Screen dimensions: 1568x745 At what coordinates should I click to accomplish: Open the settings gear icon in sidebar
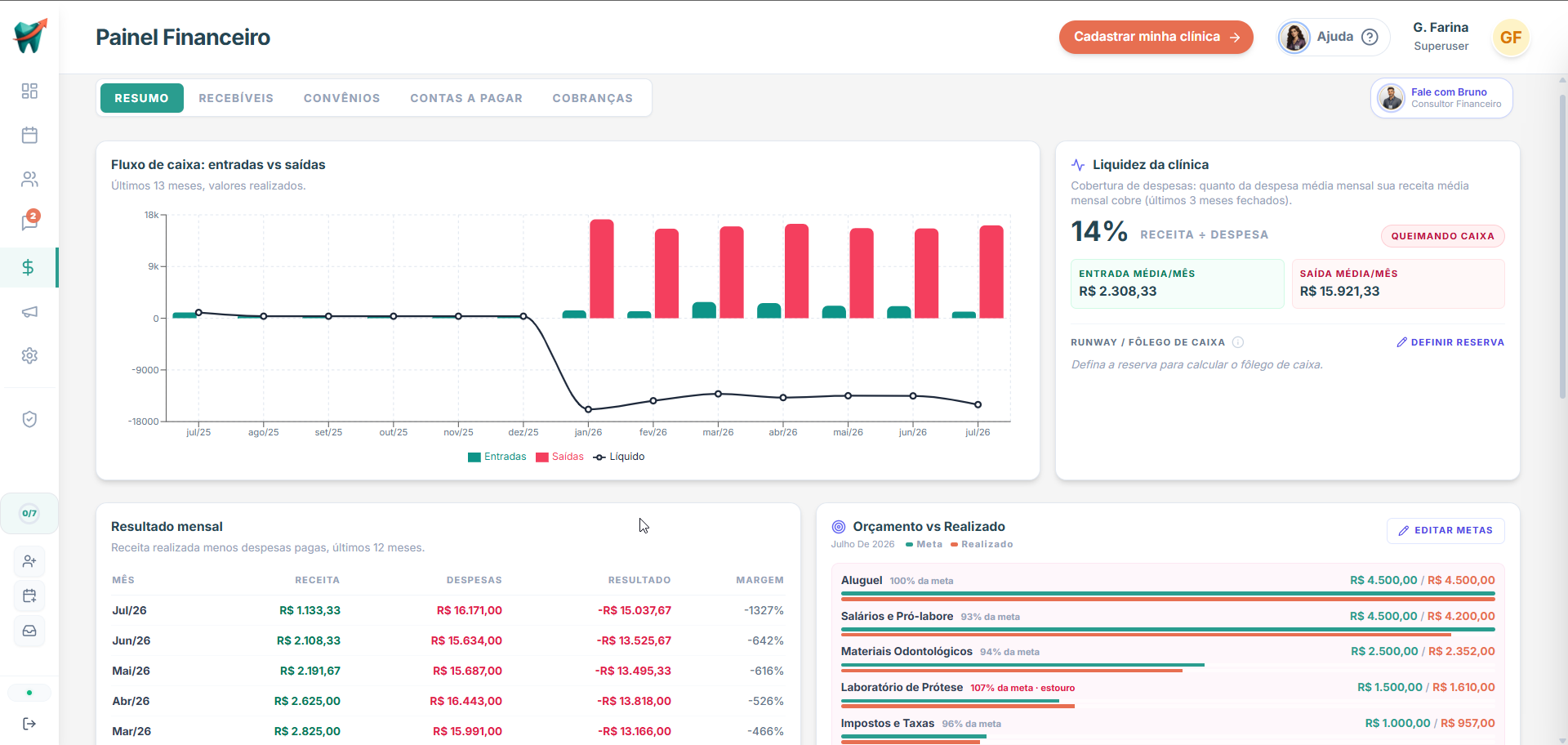coord(29,356)
